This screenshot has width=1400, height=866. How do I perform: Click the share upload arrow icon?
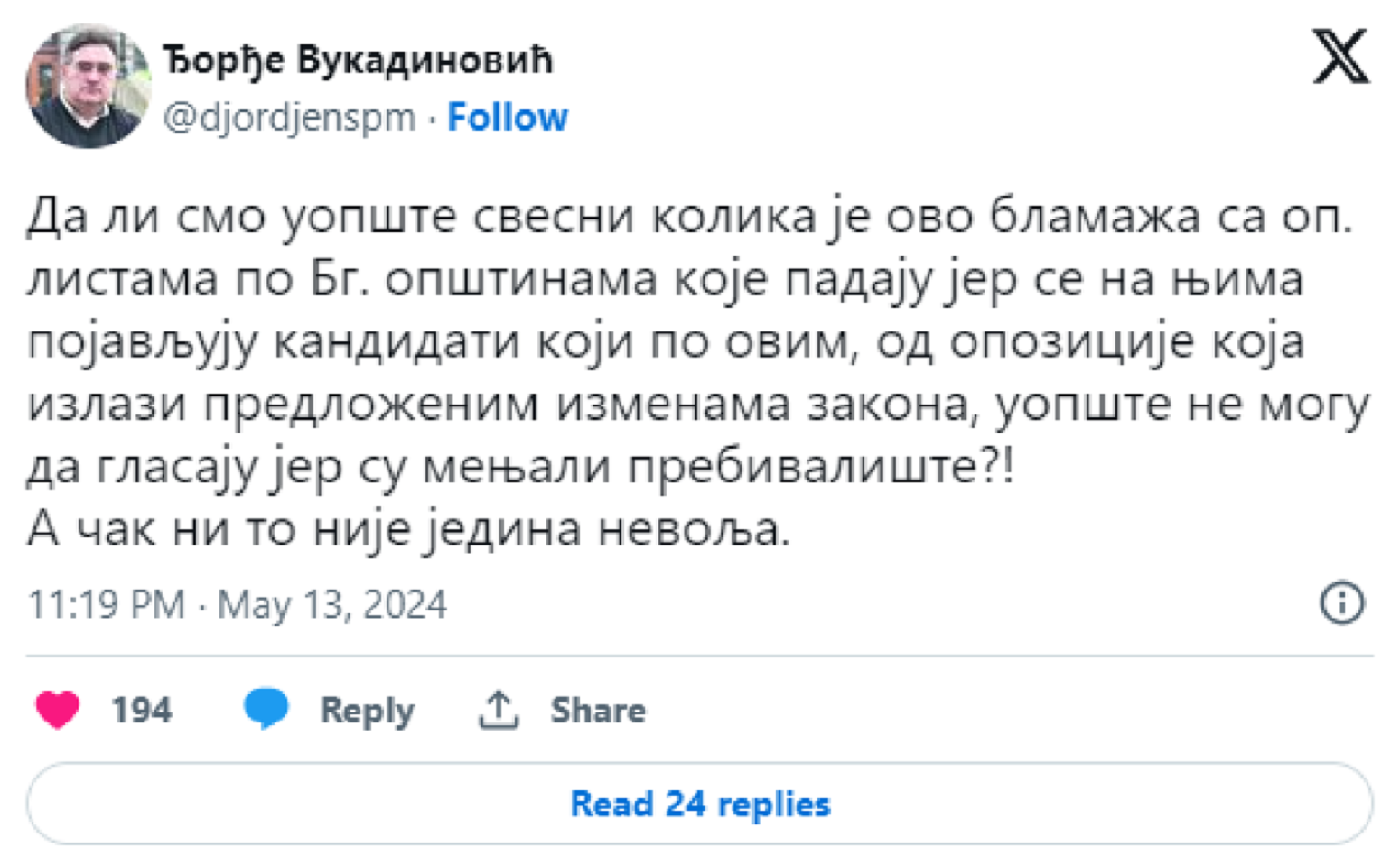click(x=498, y=710)
